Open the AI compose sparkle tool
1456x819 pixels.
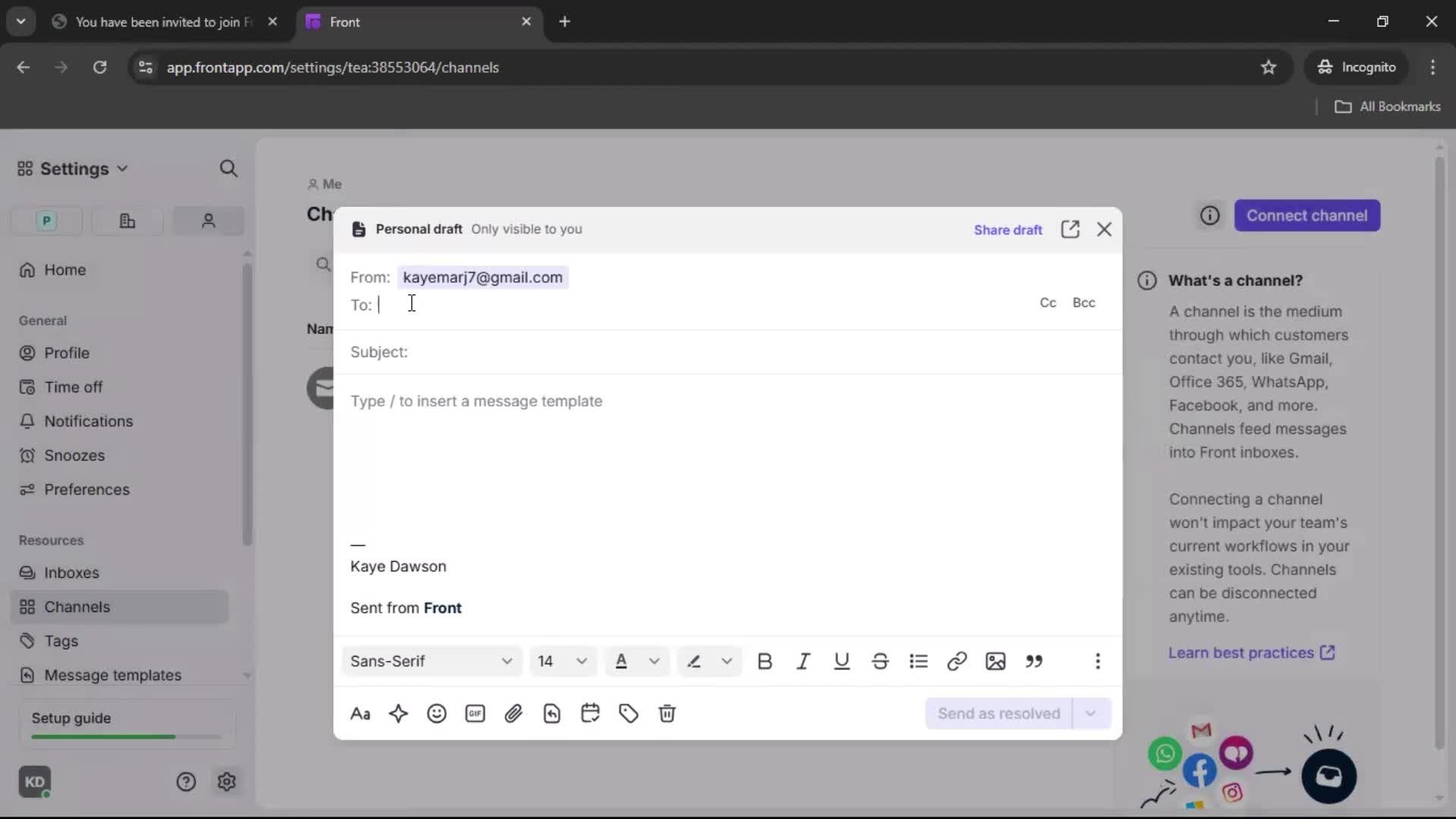pos(399,714)
